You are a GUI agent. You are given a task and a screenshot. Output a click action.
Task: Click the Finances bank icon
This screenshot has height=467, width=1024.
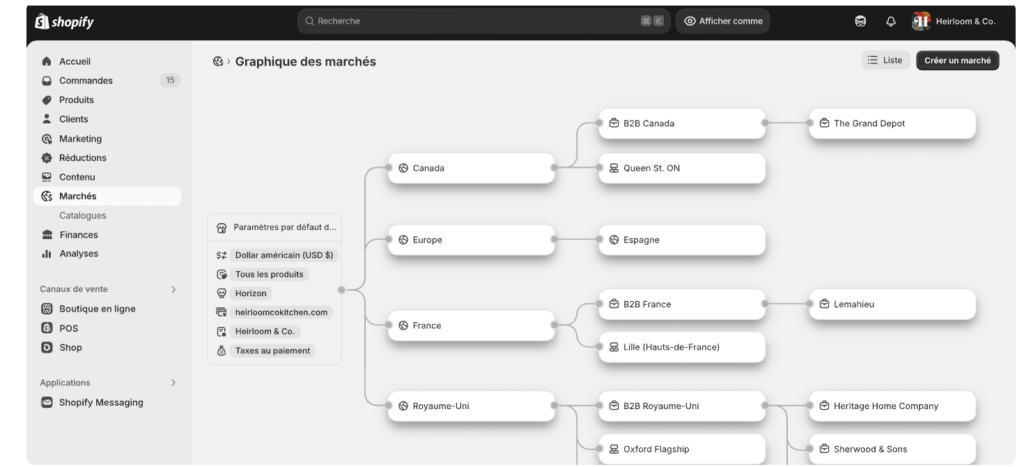tap(46, 234)
